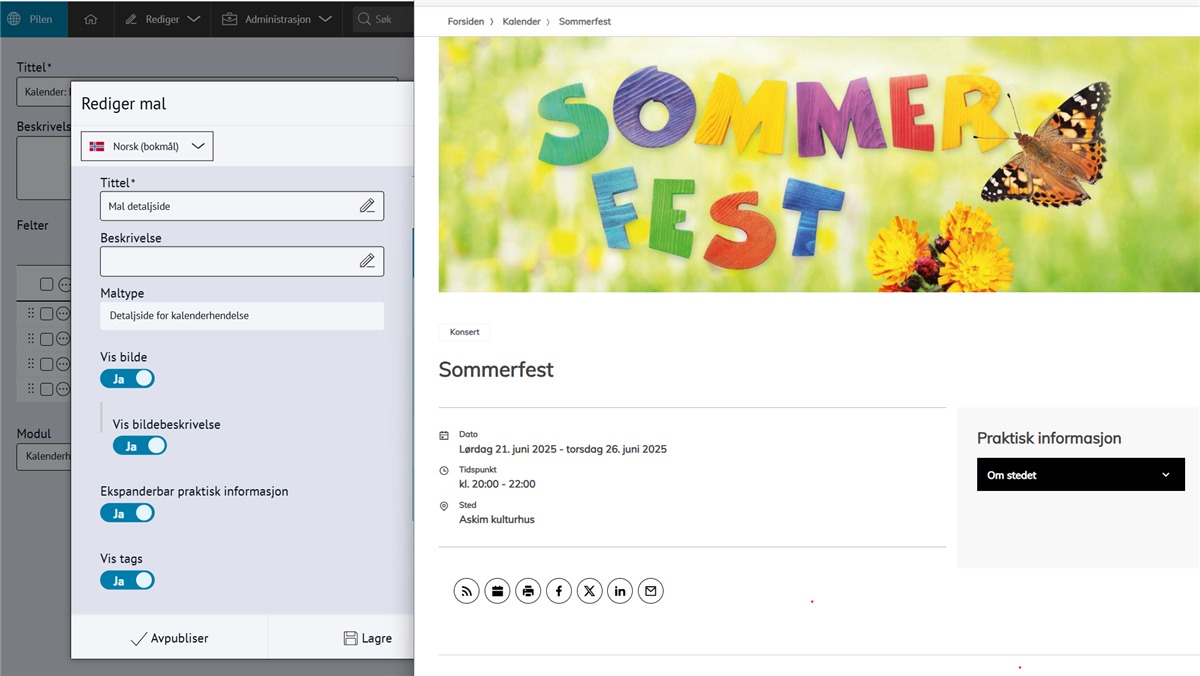Open the Administrasjon menu
1200x676 pixels.
click(276, 19)
